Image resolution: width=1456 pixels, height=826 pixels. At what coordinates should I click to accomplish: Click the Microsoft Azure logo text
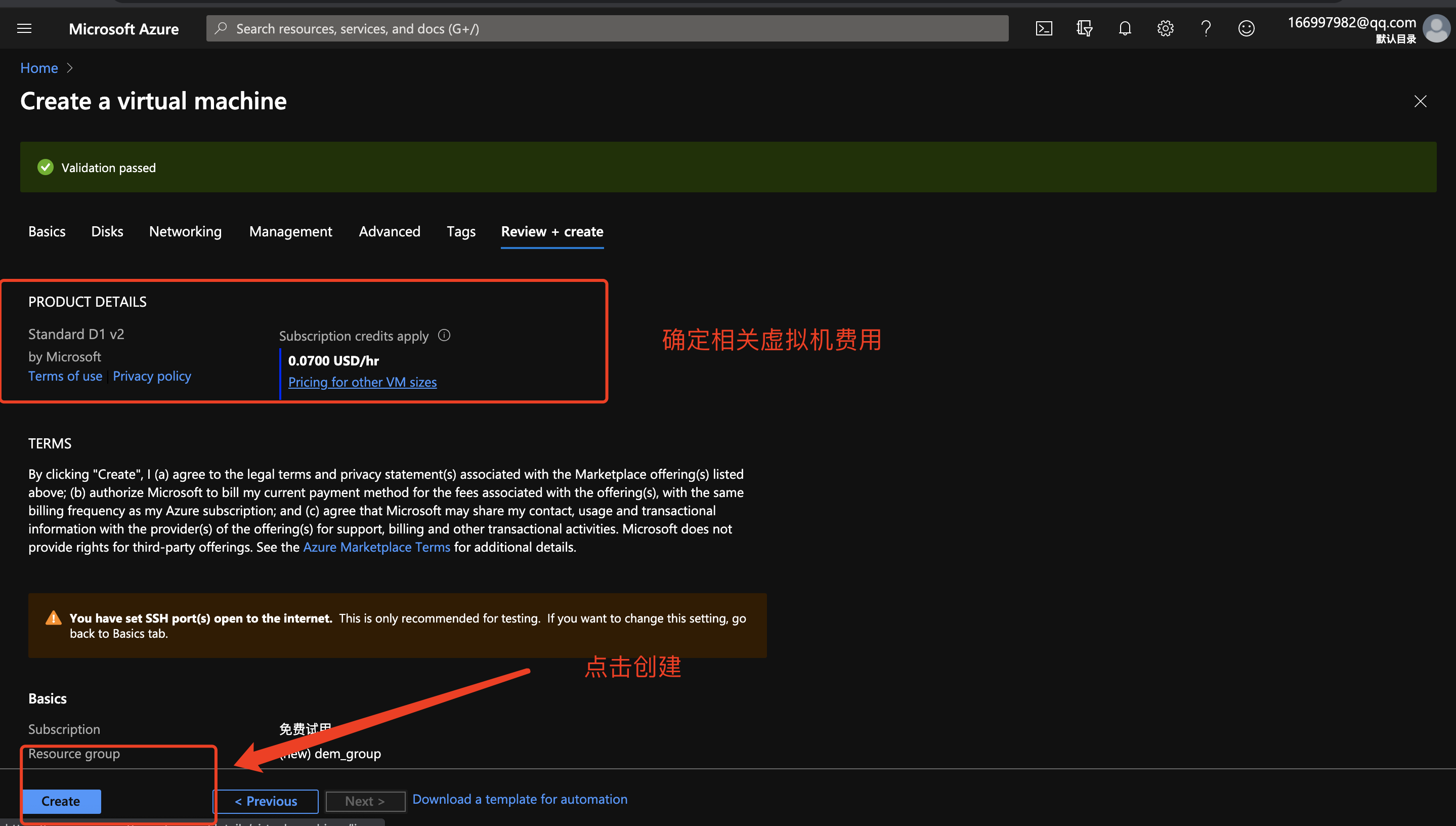point(123,29)
